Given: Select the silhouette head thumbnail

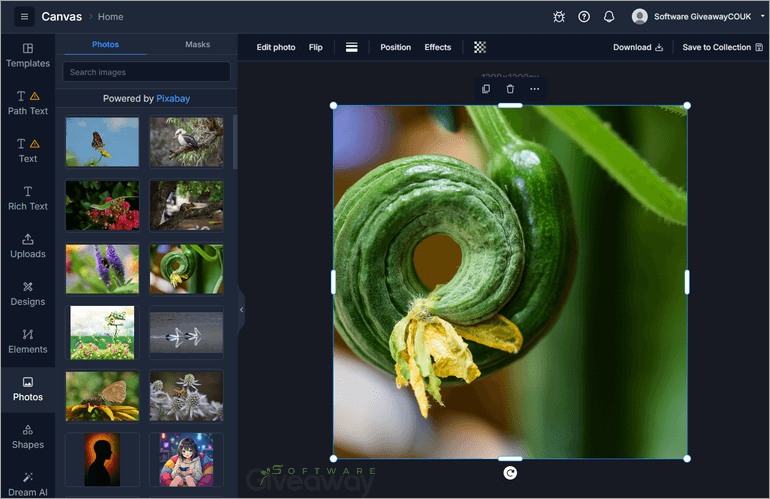Looking at the screenshot, I should coord(102,459).
